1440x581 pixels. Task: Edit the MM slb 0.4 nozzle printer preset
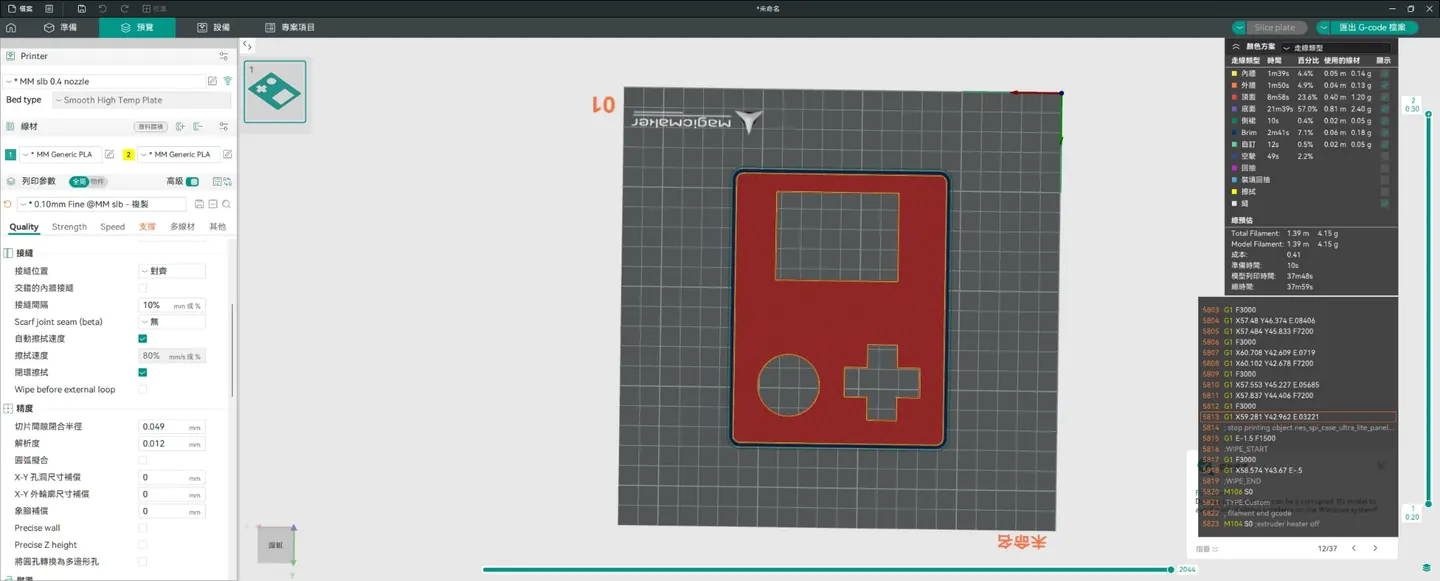(x=212, y=81)
